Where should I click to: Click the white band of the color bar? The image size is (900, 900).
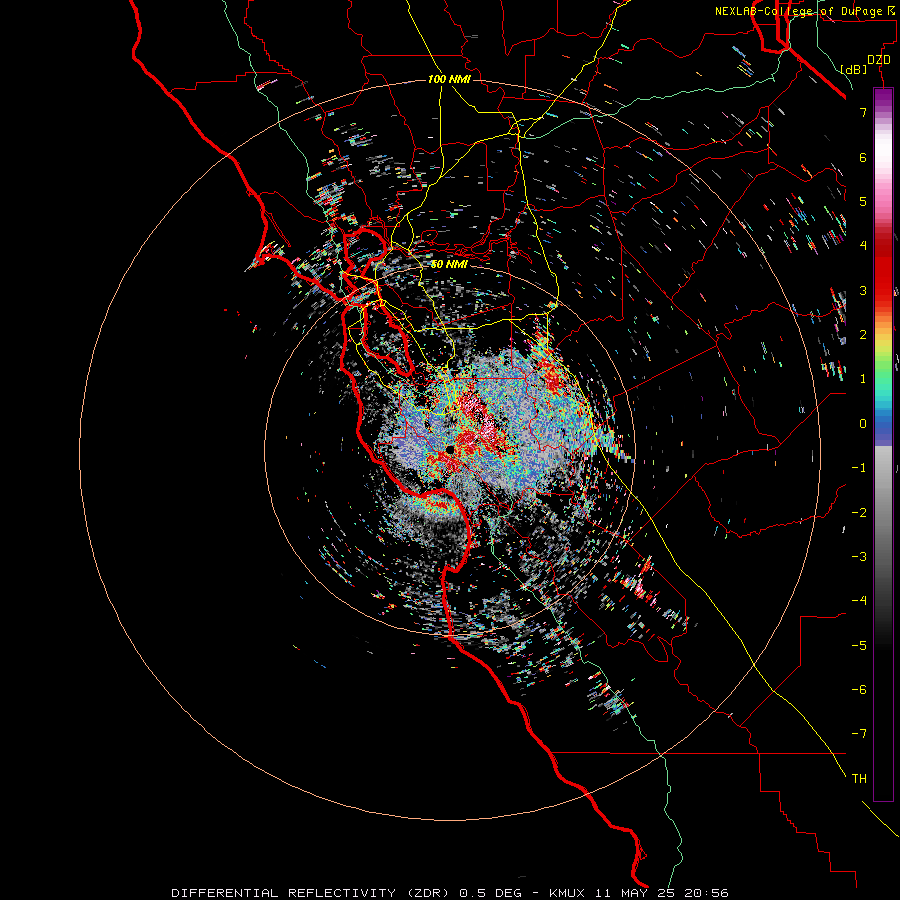click(x=883, y=150)
